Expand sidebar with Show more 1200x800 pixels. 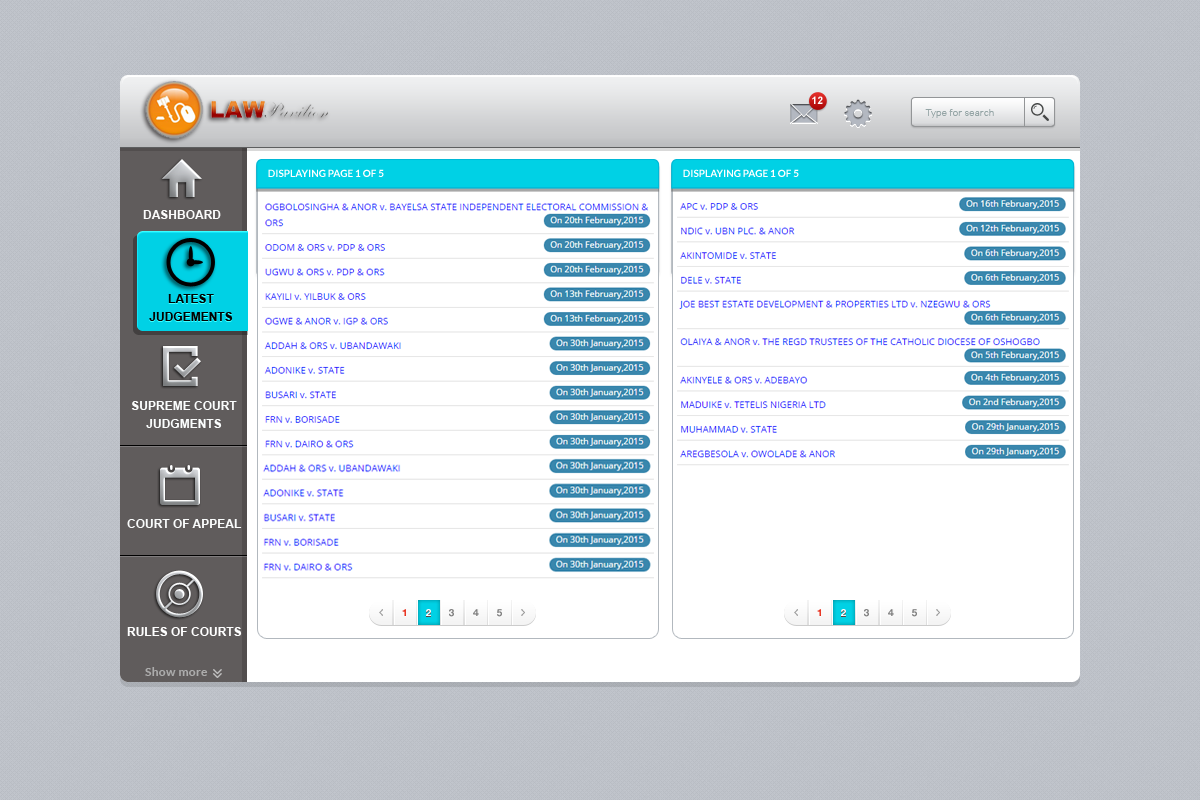(183, 672)
